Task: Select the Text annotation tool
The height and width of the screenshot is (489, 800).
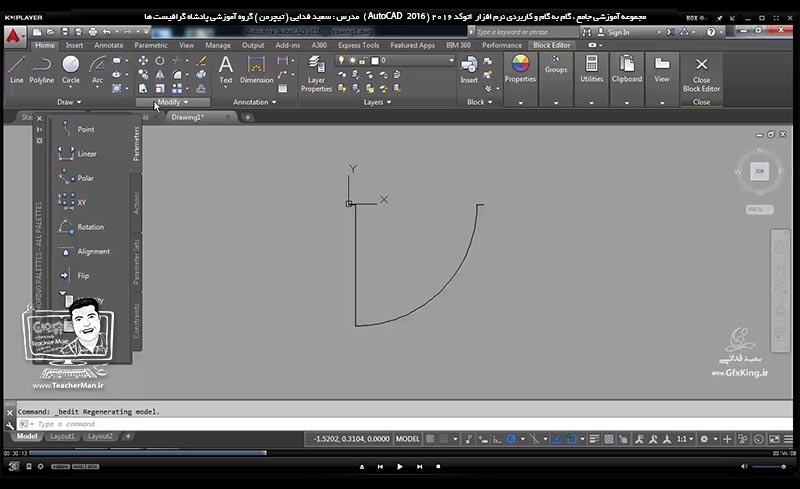Action: click(x=226, y=70)
